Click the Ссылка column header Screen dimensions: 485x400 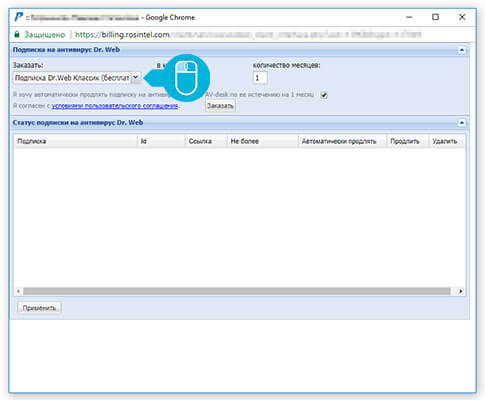pos(206,141)
